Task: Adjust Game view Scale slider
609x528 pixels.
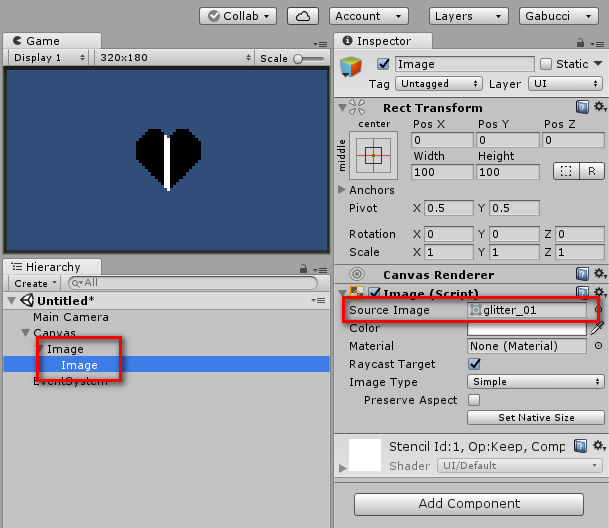Action: click(x=309, y=59)
